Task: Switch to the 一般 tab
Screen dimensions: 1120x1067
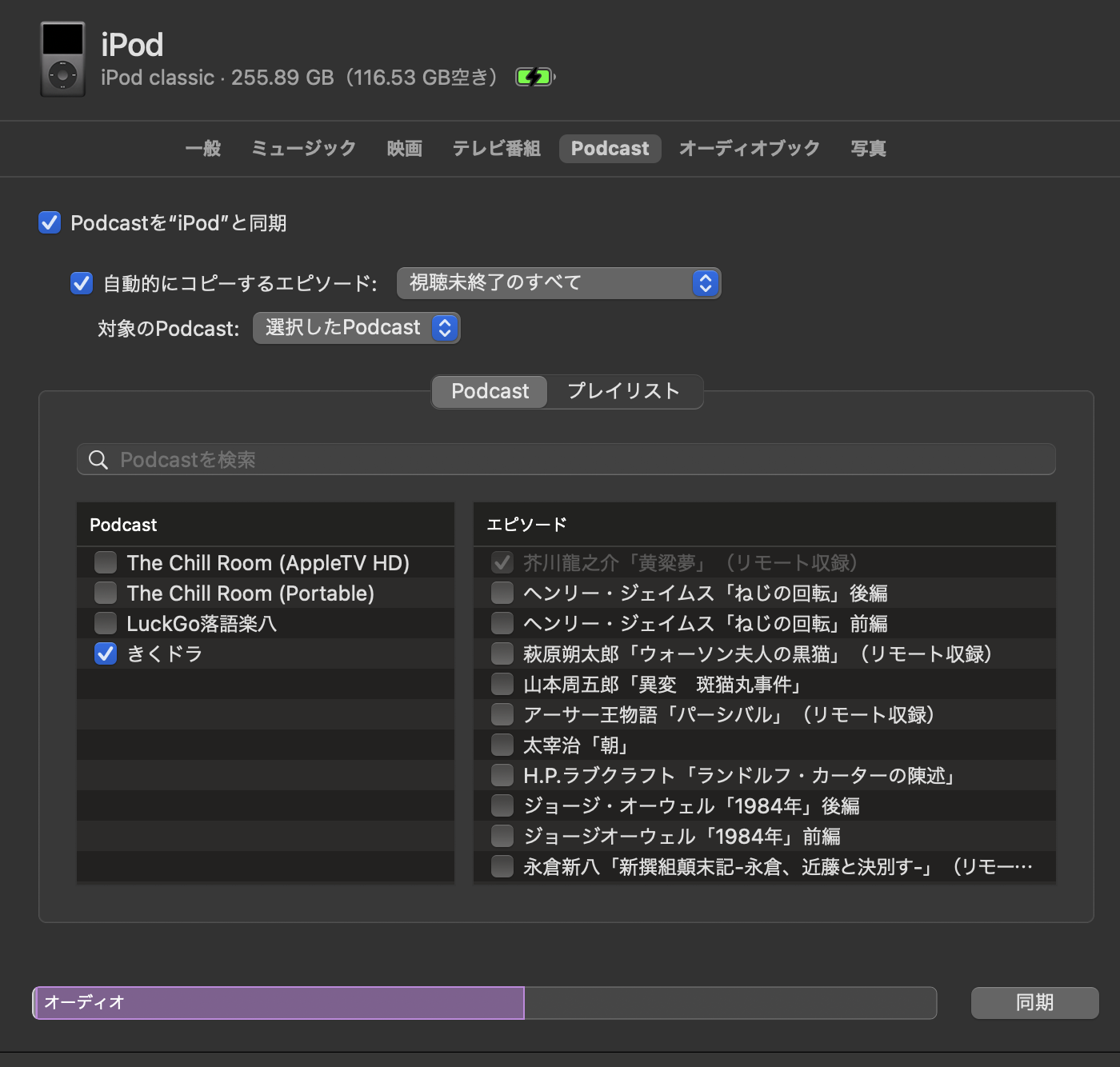Action: [202, 149]
